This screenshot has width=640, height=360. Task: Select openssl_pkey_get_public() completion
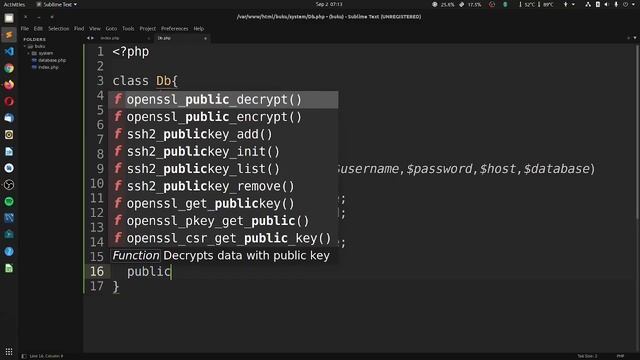point(223,221)
